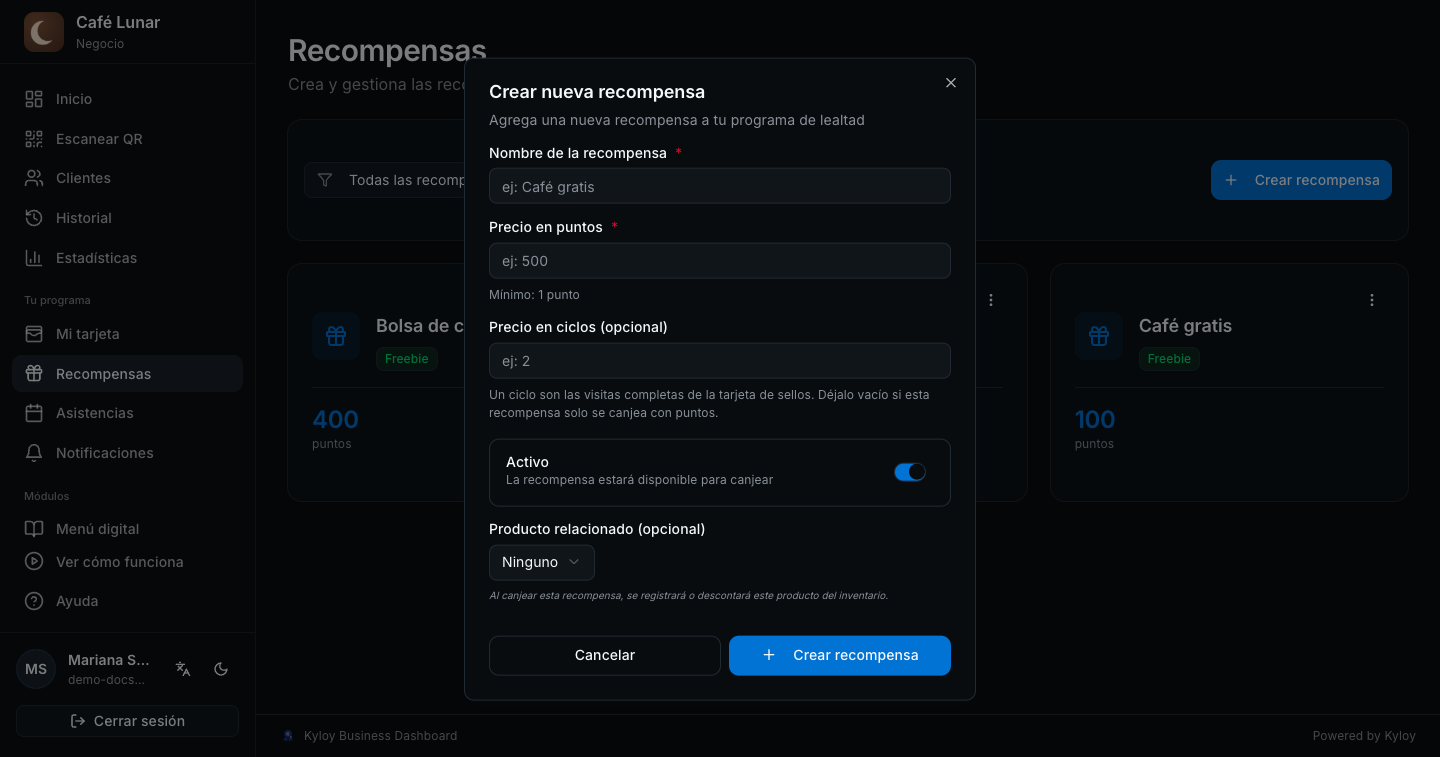Image resolution: width=1440 pixels, height=757 pixels.
Task: Click the Menú digital book icon
Action: click(x=34, y=529)
